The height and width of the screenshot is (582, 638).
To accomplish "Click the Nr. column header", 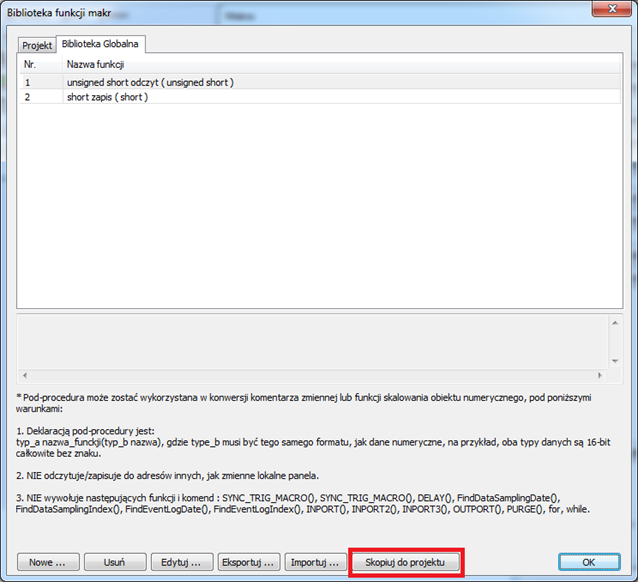I will coord(41,64).
